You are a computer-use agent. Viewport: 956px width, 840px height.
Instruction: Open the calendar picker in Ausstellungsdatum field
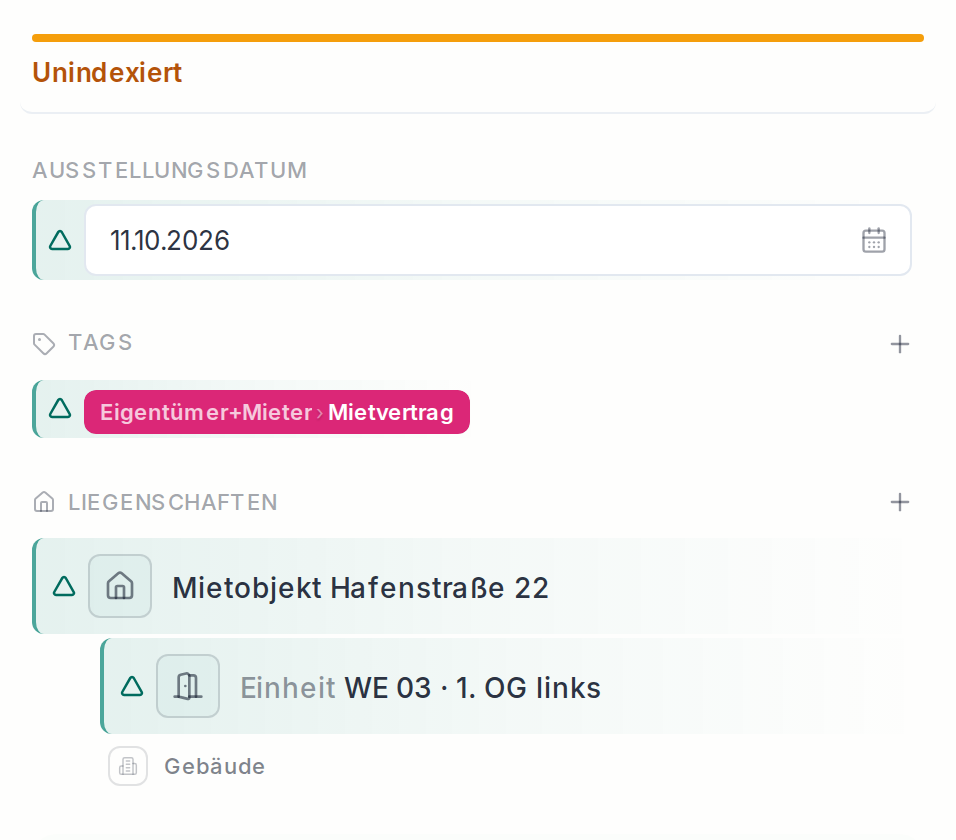tap(873, 240)
